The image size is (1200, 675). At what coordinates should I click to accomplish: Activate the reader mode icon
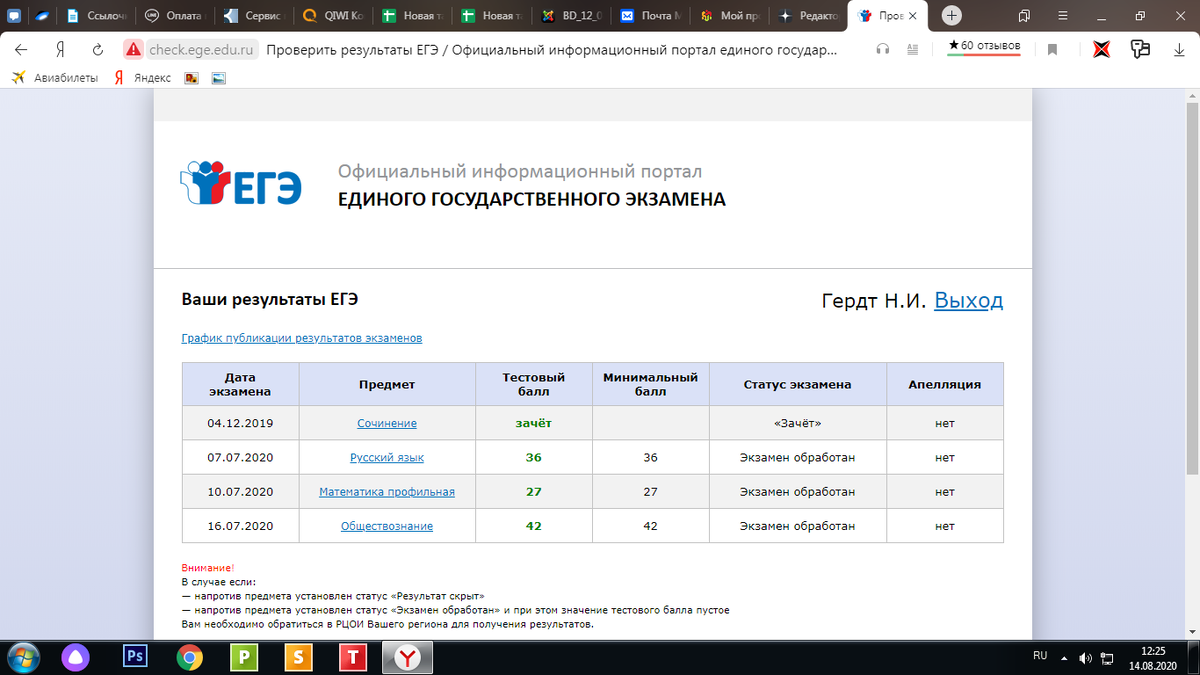[912, 47]
